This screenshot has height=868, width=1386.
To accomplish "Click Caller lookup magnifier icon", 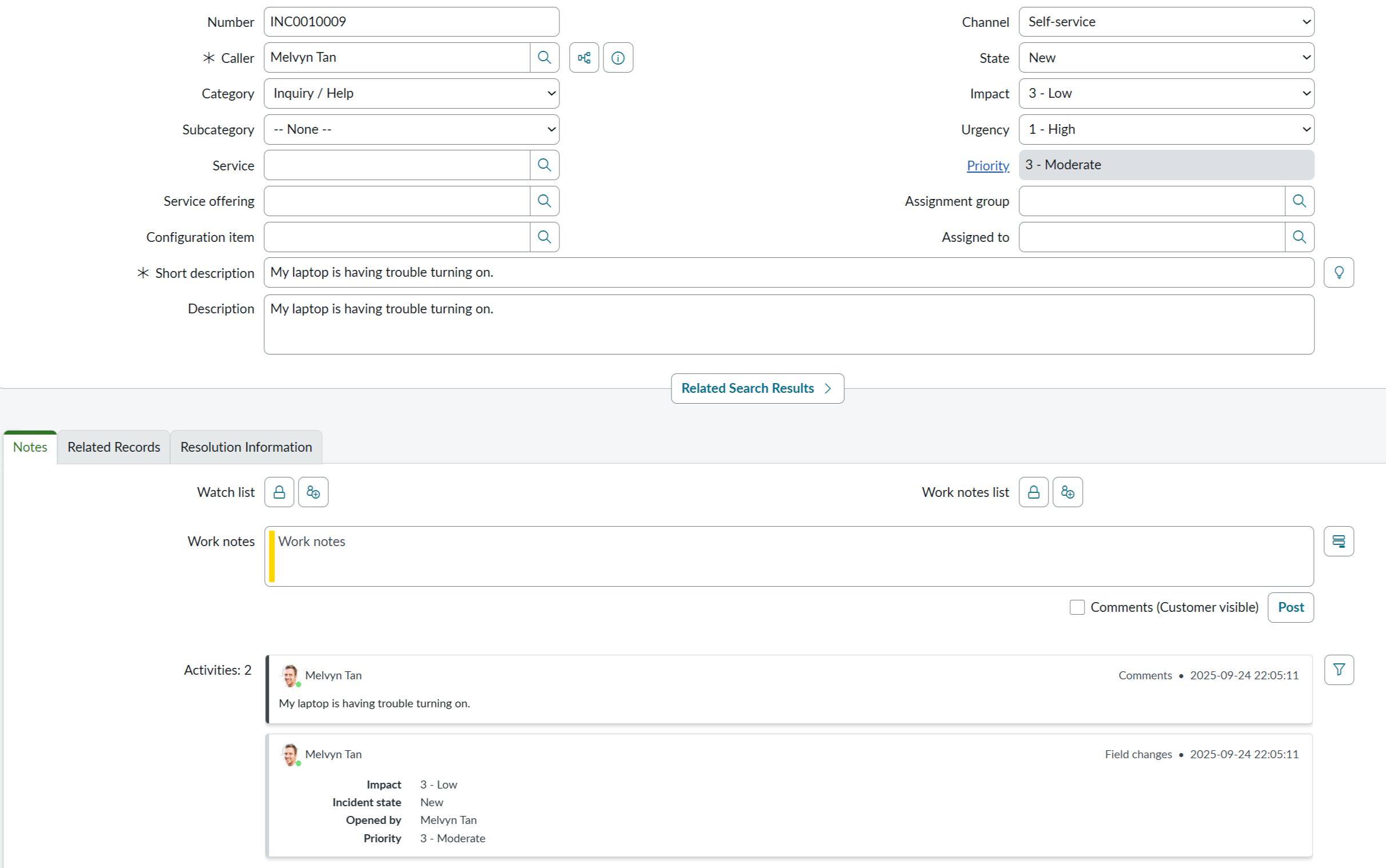I will pos(544,57).
